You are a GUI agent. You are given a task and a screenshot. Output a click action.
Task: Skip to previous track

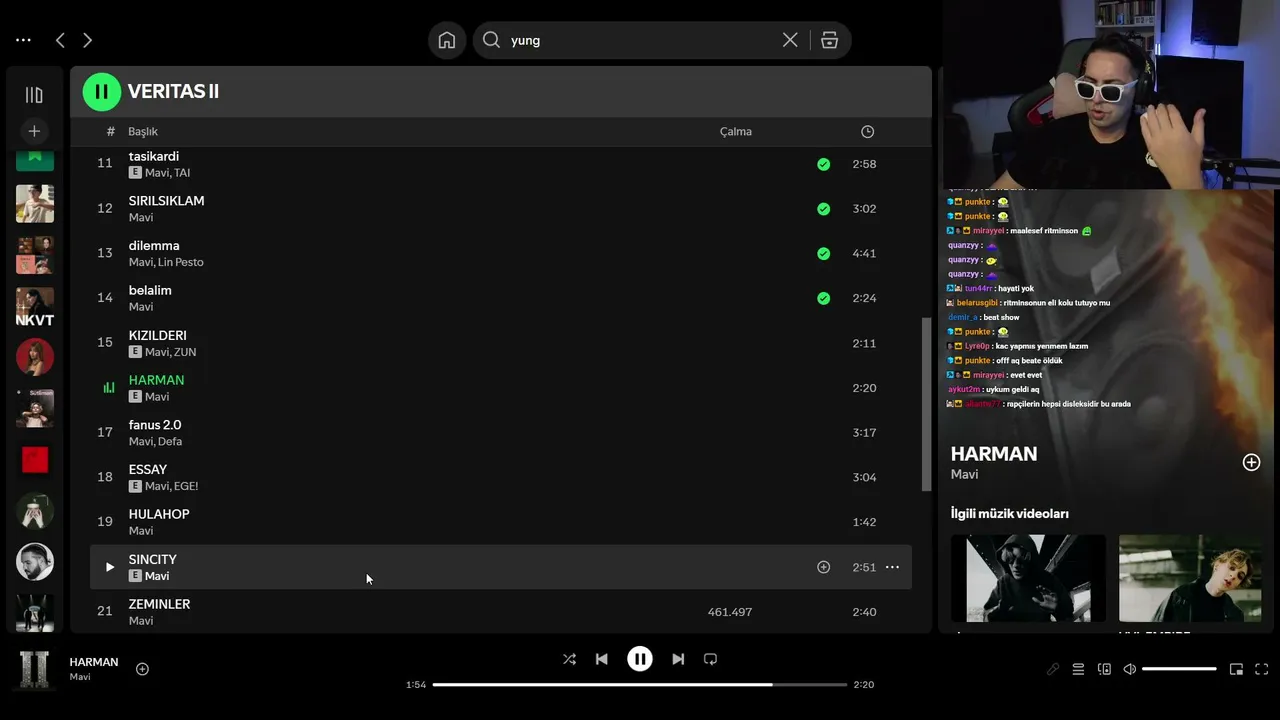(x=601, y=659)
